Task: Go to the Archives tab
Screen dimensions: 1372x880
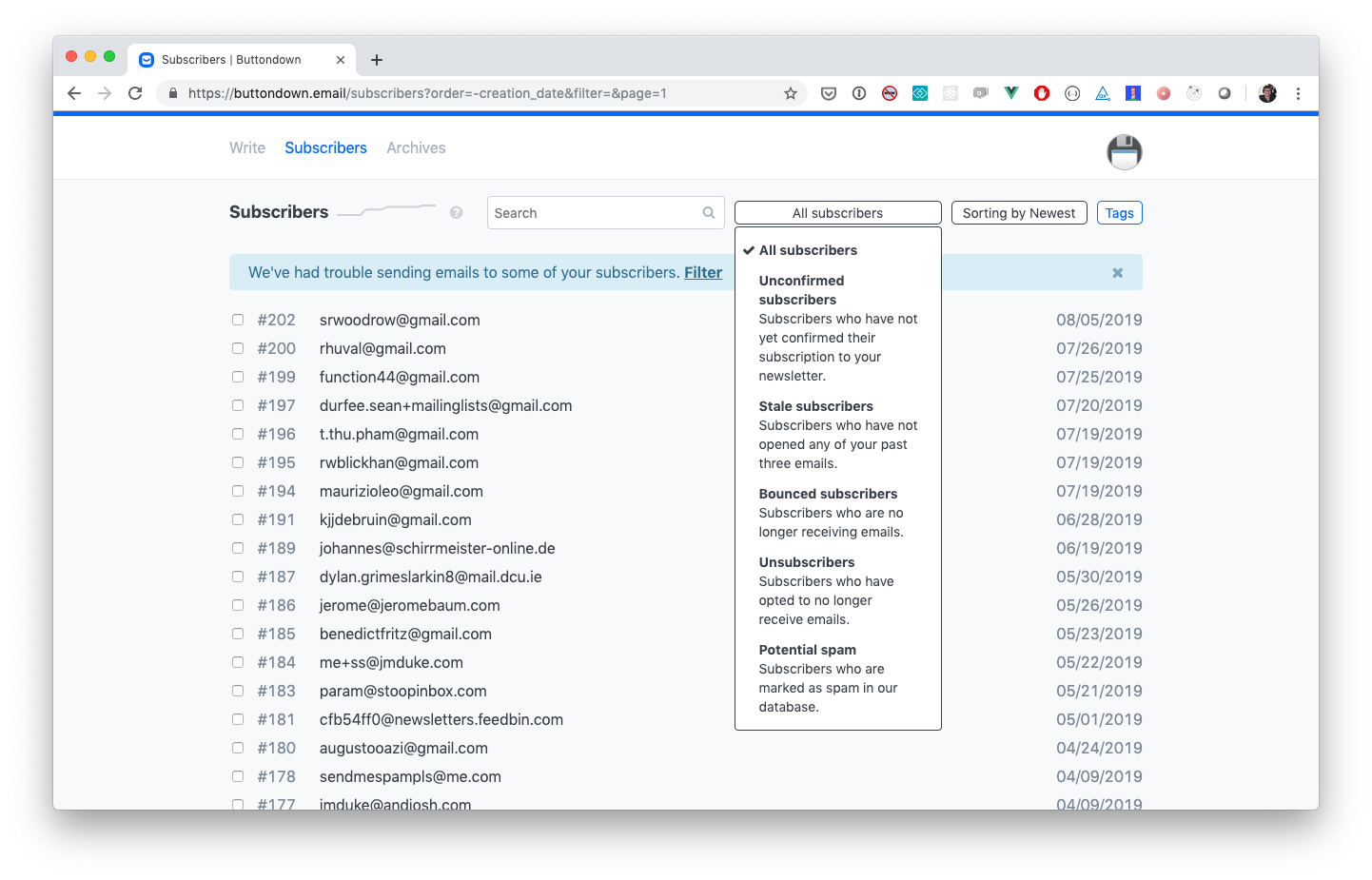Action: pyautogui.click(x=416, y=148)
